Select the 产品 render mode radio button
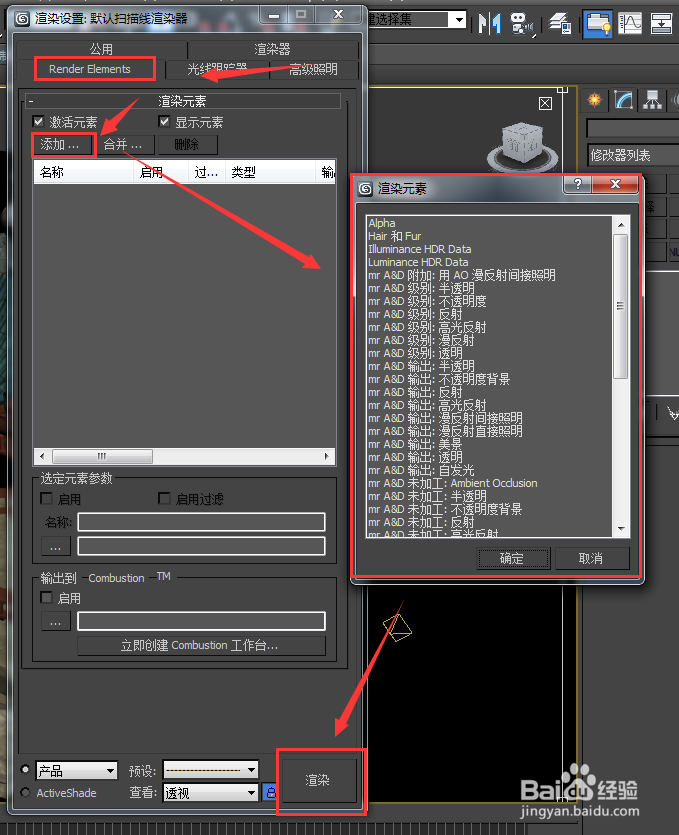Screen dimensions: 679x835 click(25, 769)
